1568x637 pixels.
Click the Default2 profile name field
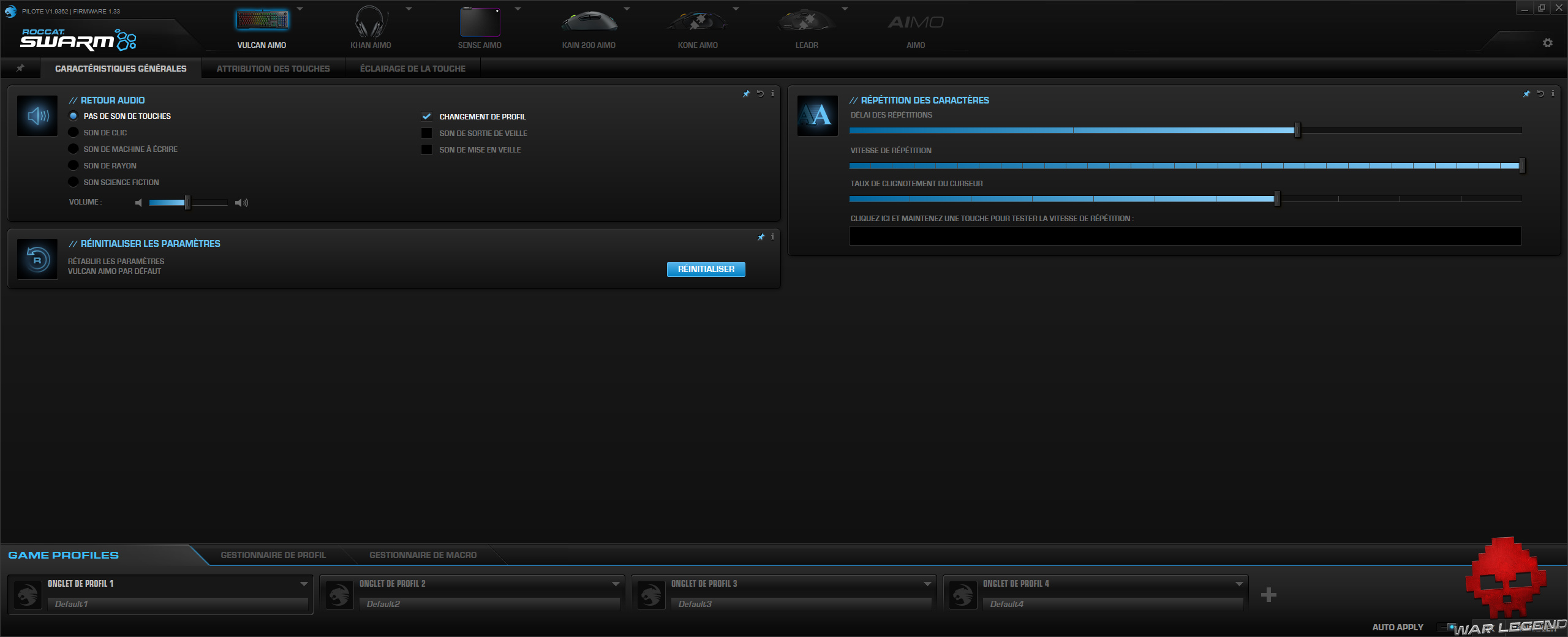[489, 604]
